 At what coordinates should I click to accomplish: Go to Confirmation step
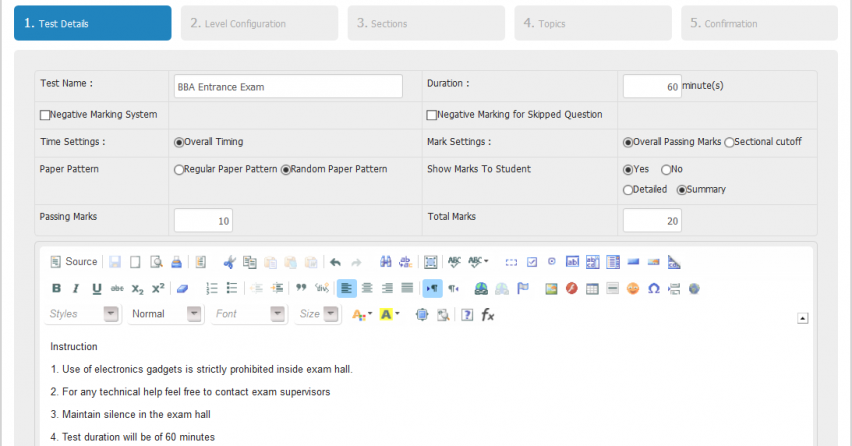point(759,23)
